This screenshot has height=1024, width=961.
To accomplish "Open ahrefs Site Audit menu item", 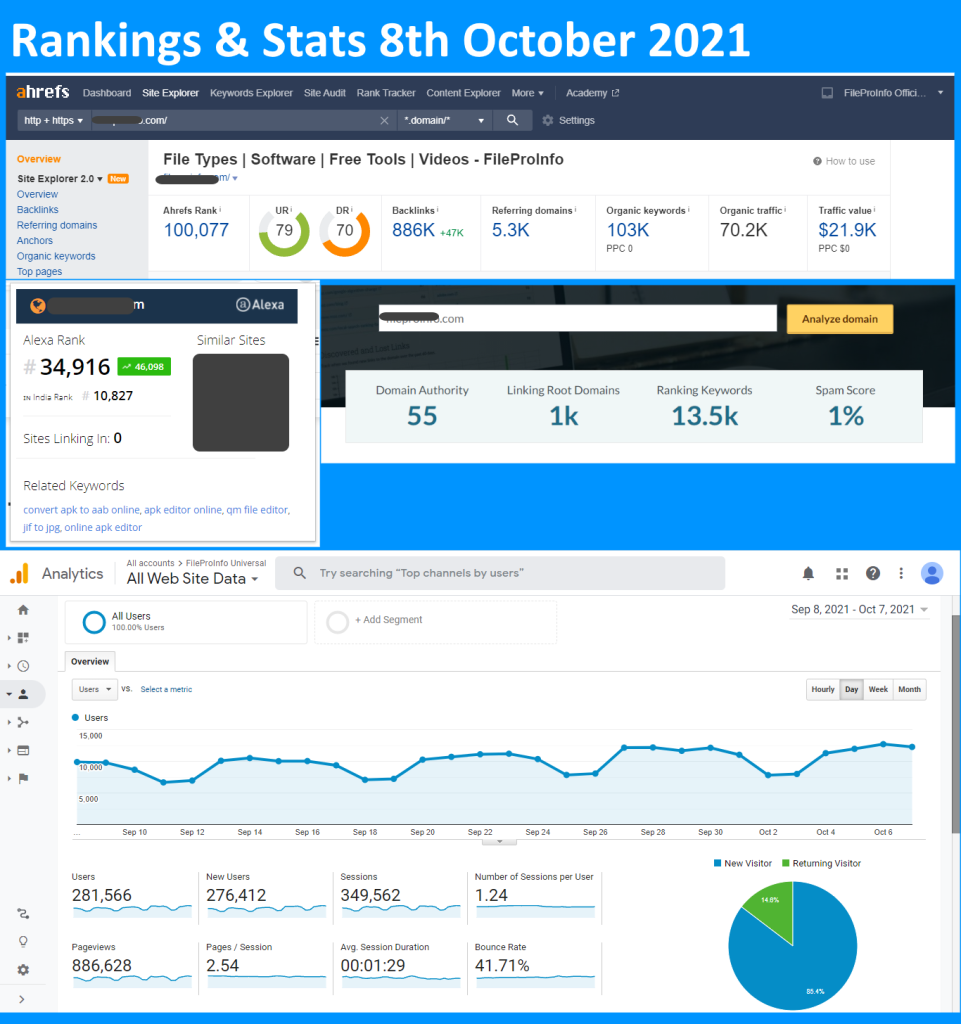I will (x=324, y=93).
